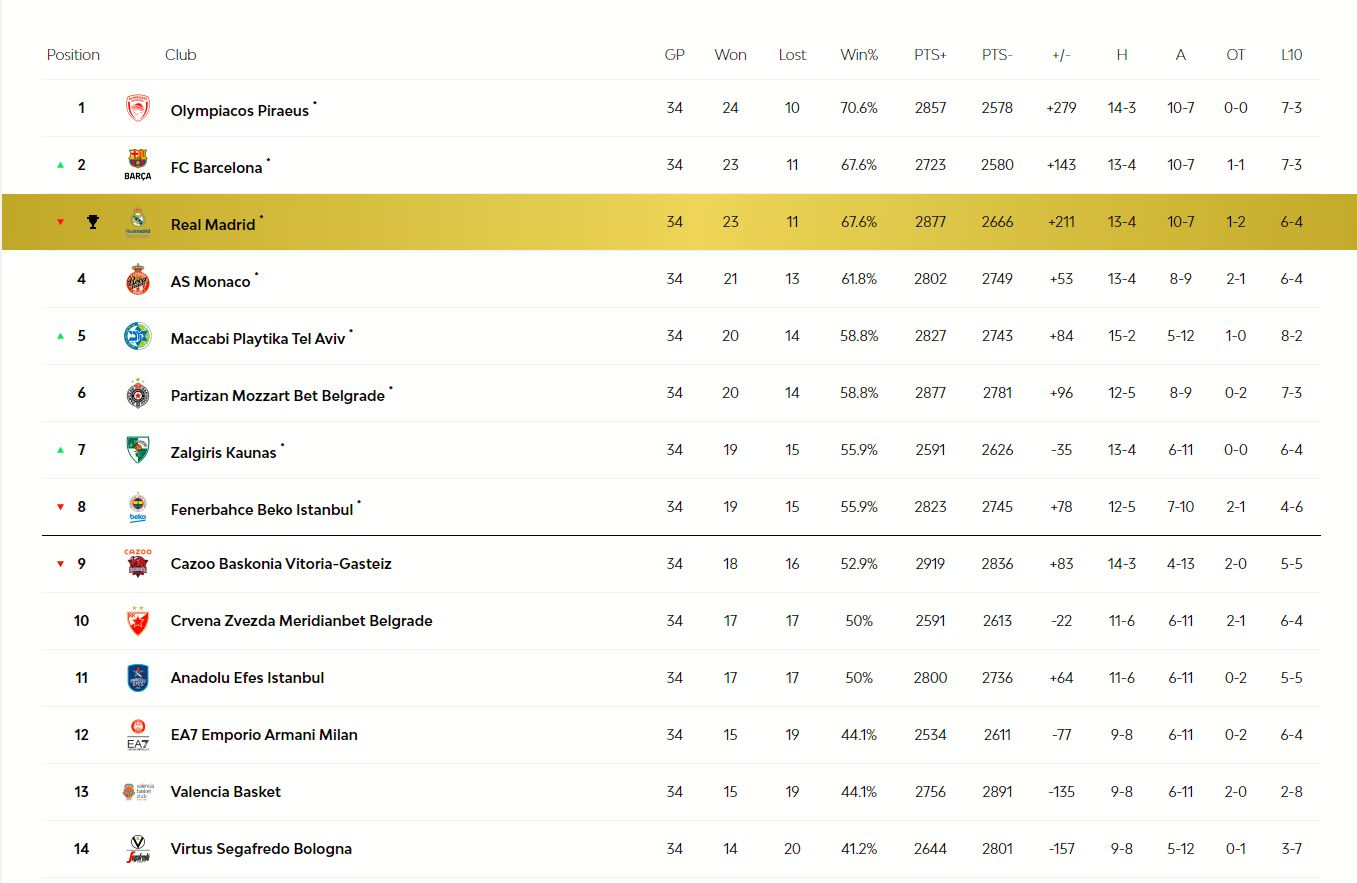Viewport: 1357px width, 883px height.
Task: Click the FC Barcelona club crest
Action: [138, 165]
